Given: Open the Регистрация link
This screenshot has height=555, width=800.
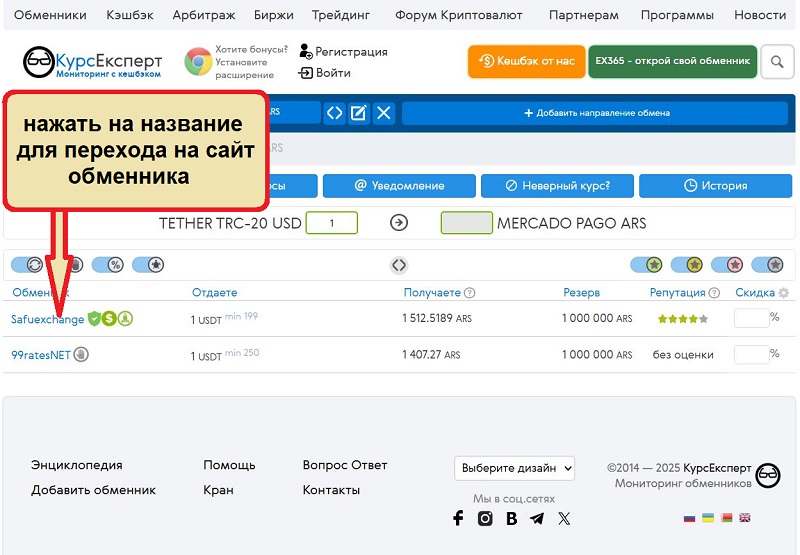Looking at the screenshot, I should pyautogui.click(x=344, y=52).
